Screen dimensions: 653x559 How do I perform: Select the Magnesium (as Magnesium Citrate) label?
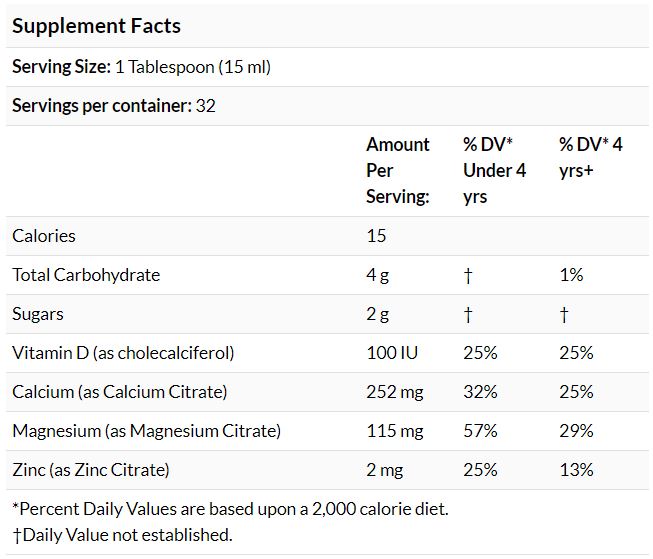[146, 431]
